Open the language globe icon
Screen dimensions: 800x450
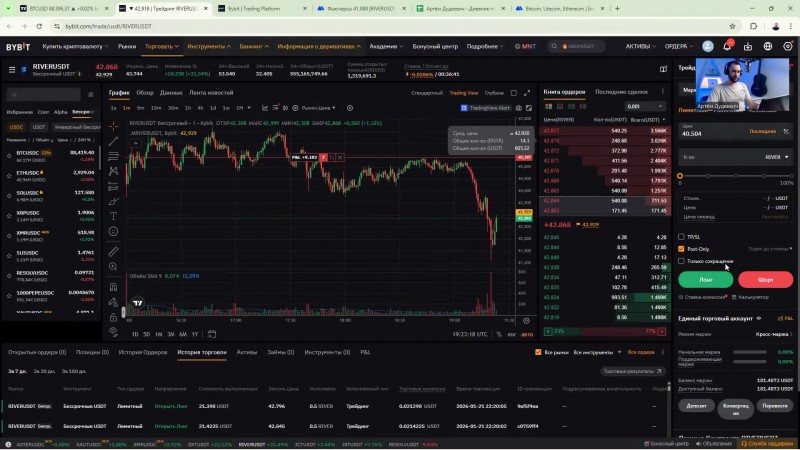click(x=767, y=46)
